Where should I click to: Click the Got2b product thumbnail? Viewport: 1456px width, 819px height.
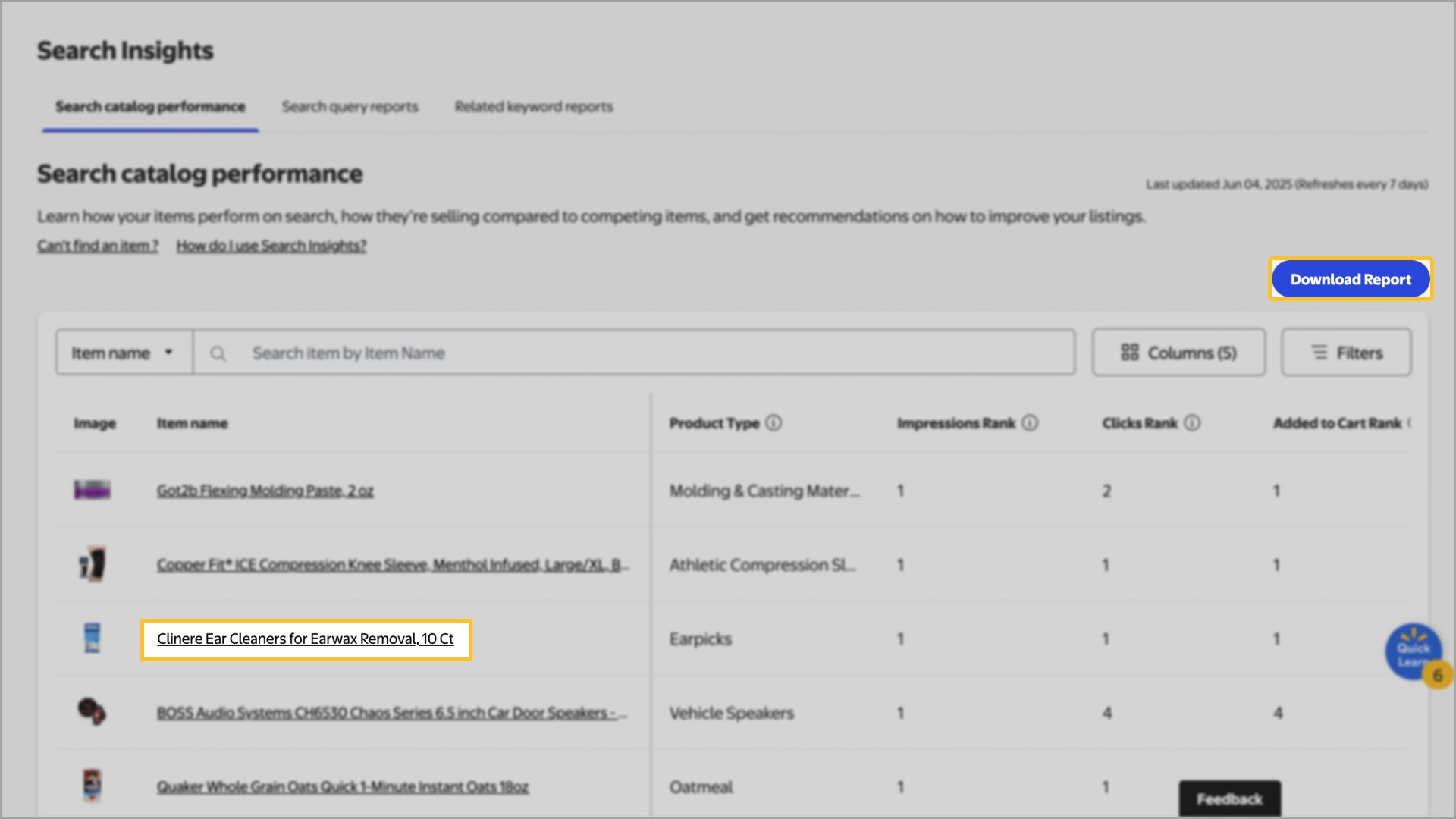[x=93, y=490]
